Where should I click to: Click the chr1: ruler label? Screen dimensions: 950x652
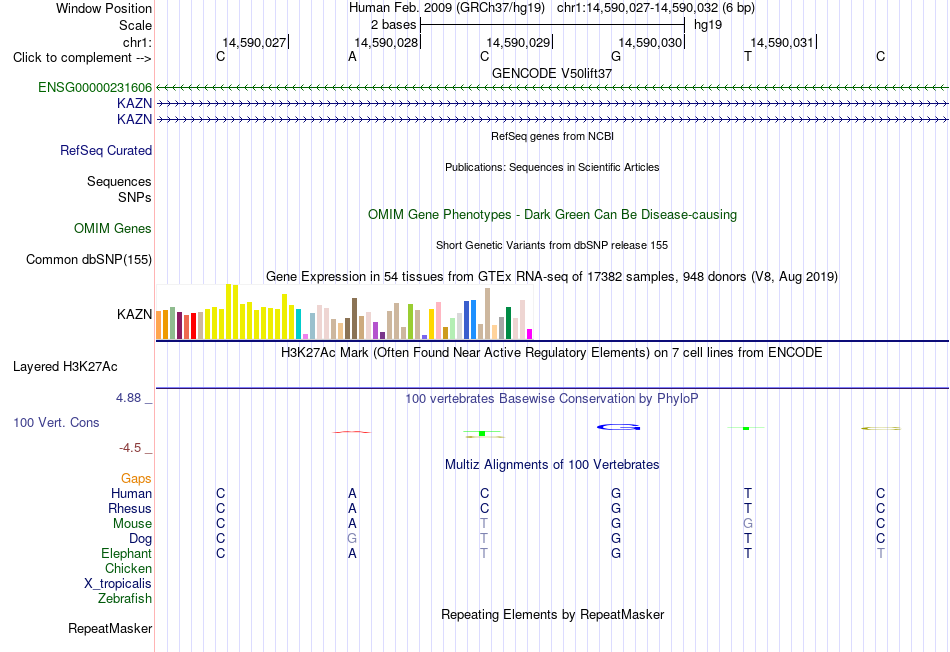tap(138, 42)
